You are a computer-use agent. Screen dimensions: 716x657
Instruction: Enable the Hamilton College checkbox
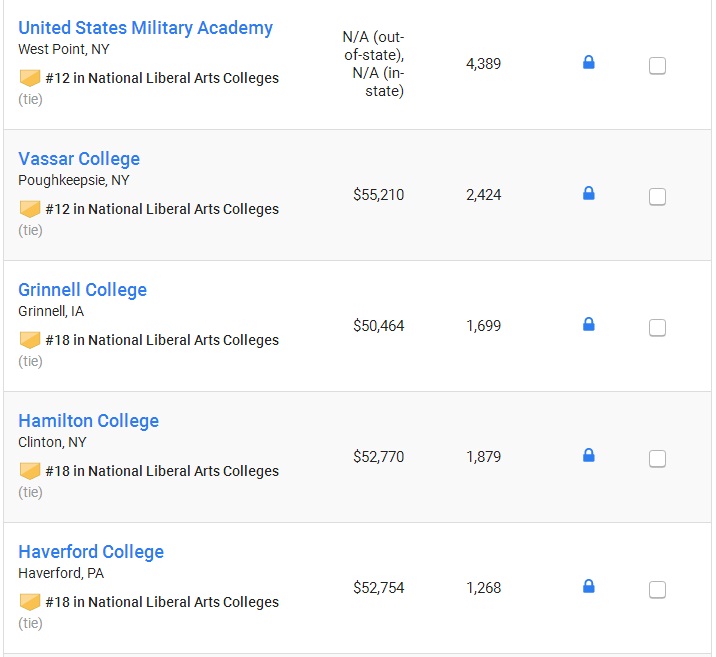tap(657, 459)
